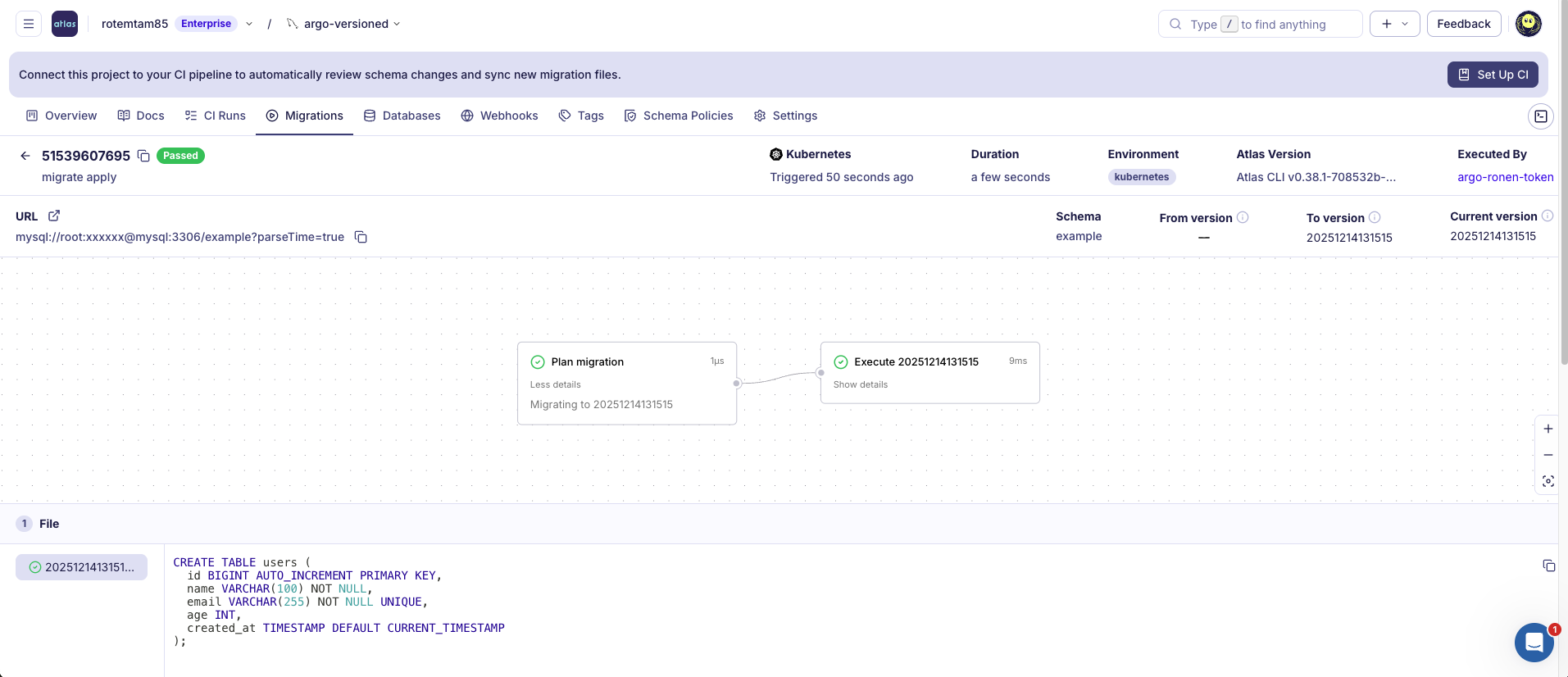Open the hamburger sidebar menu

(29, 24)
